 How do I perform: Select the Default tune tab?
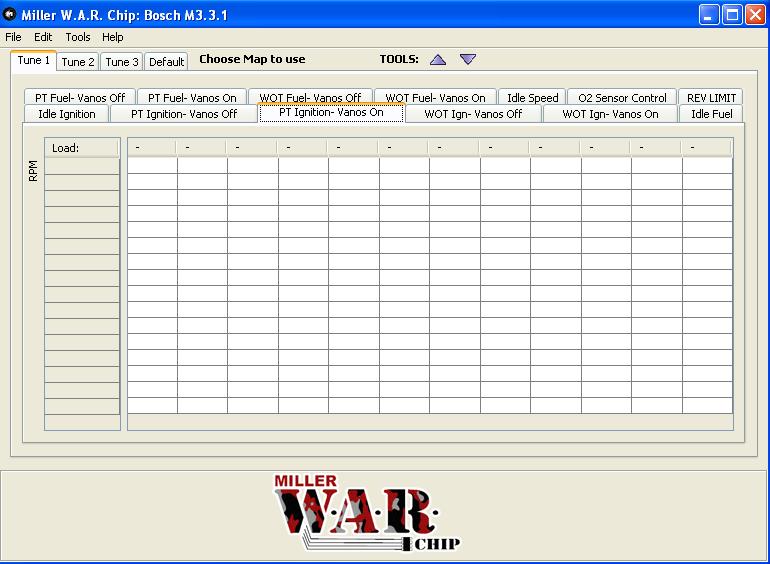tap(166, 62)
